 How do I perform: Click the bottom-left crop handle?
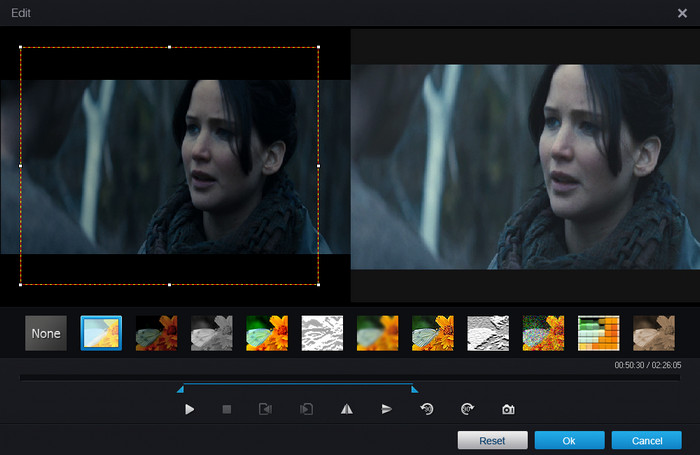[21, 284]
